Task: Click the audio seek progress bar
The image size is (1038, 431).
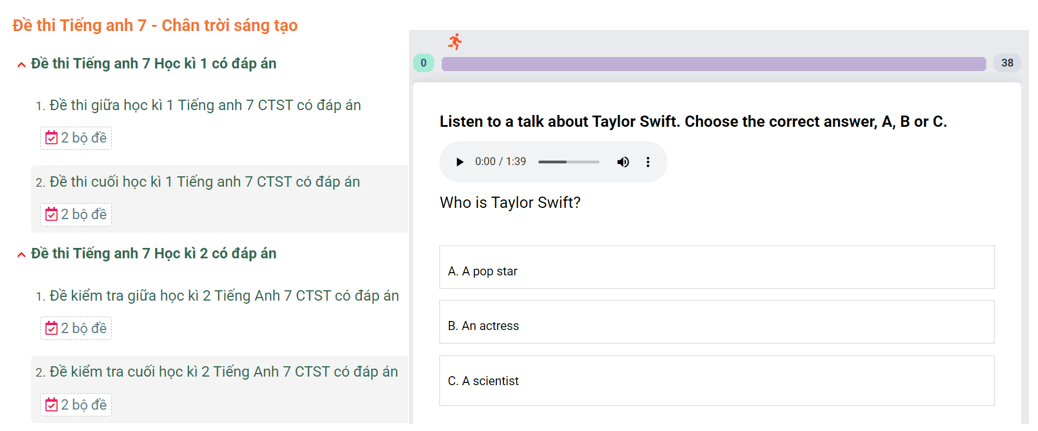Action: 568,162
